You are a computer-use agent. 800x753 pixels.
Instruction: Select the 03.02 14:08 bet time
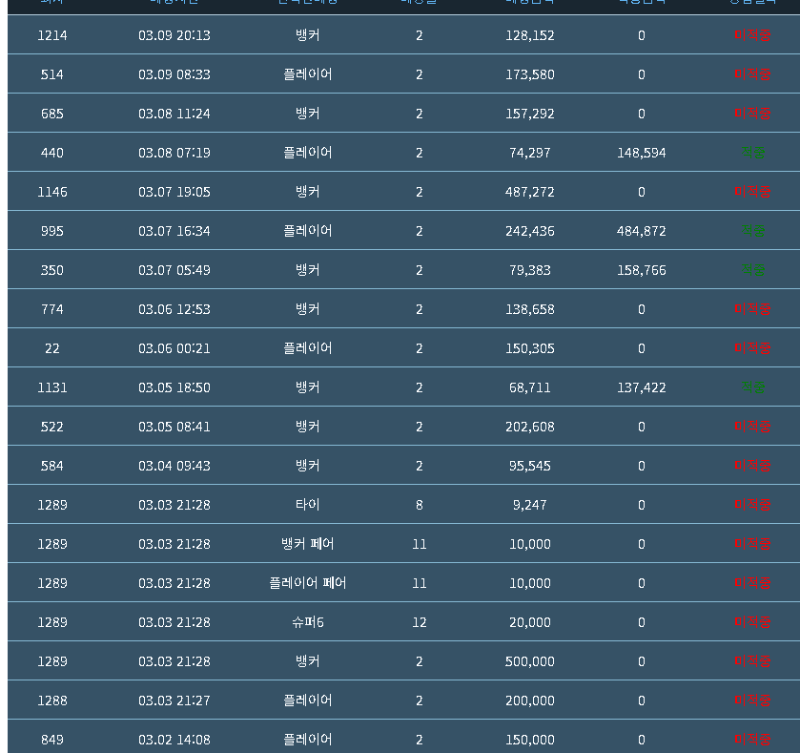pos(174,740)
